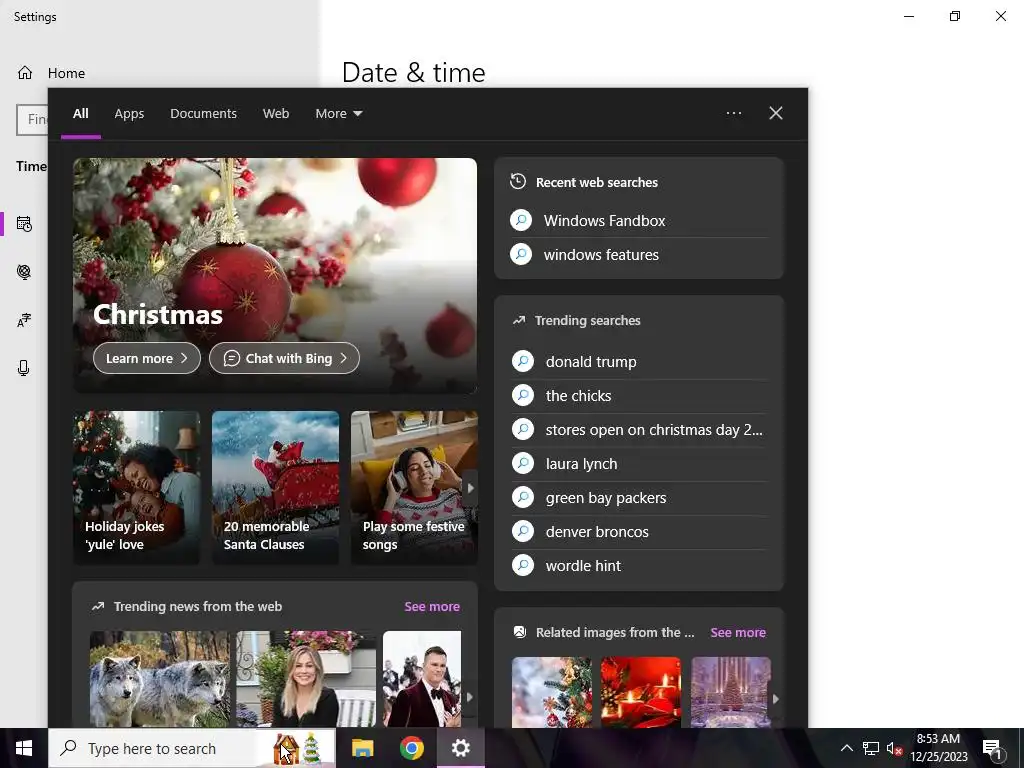1024x768 pixels.
Task: Restore down the Settings window
Action: (x=955, y=16)
